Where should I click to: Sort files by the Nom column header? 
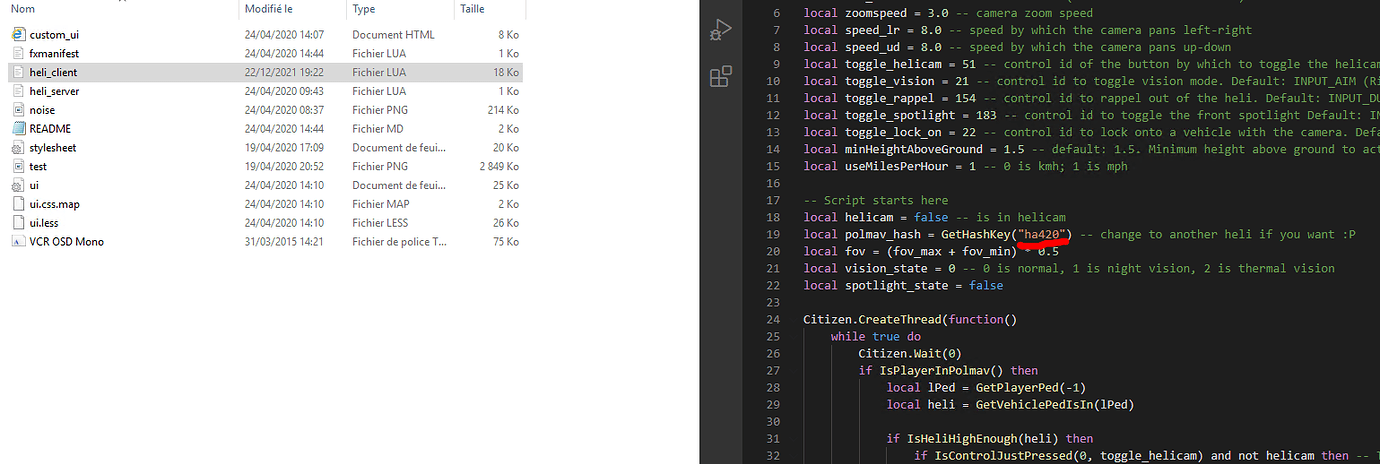[22, 8]
